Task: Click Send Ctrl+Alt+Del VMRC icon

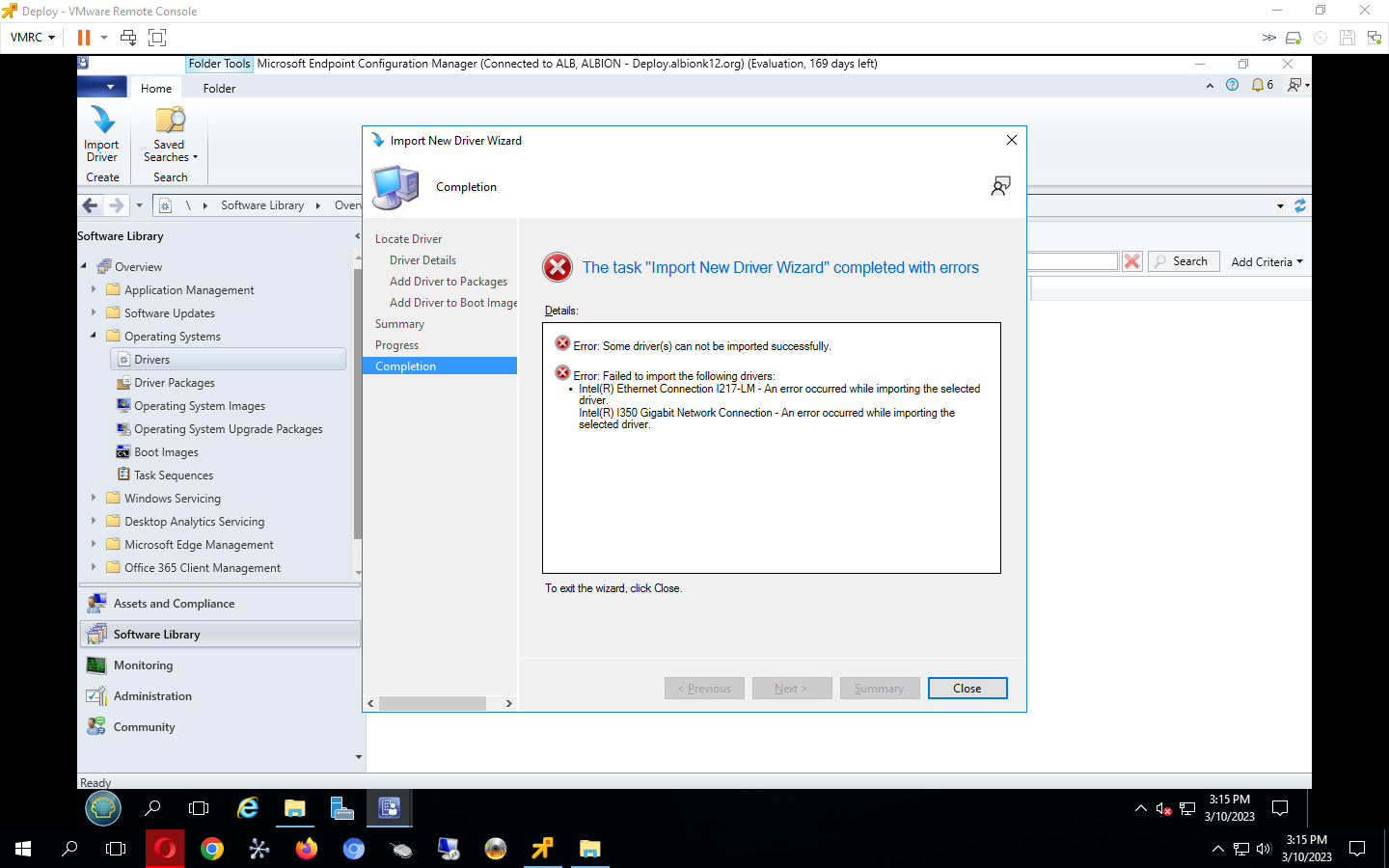Action: coord(128,38)
